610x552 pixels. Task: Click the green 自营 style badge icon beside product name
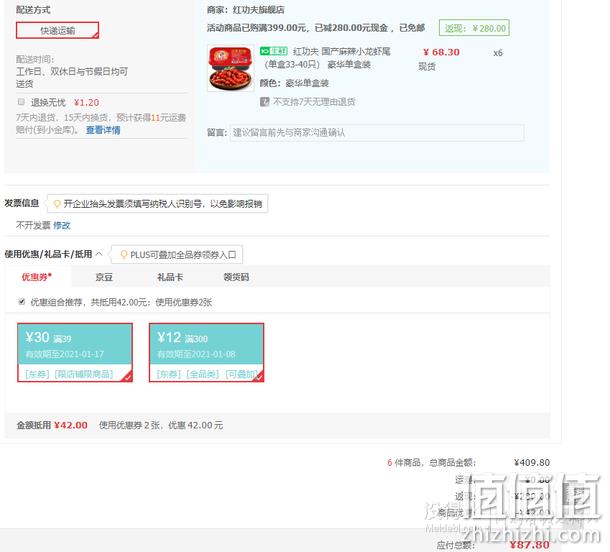click(273, 51)
